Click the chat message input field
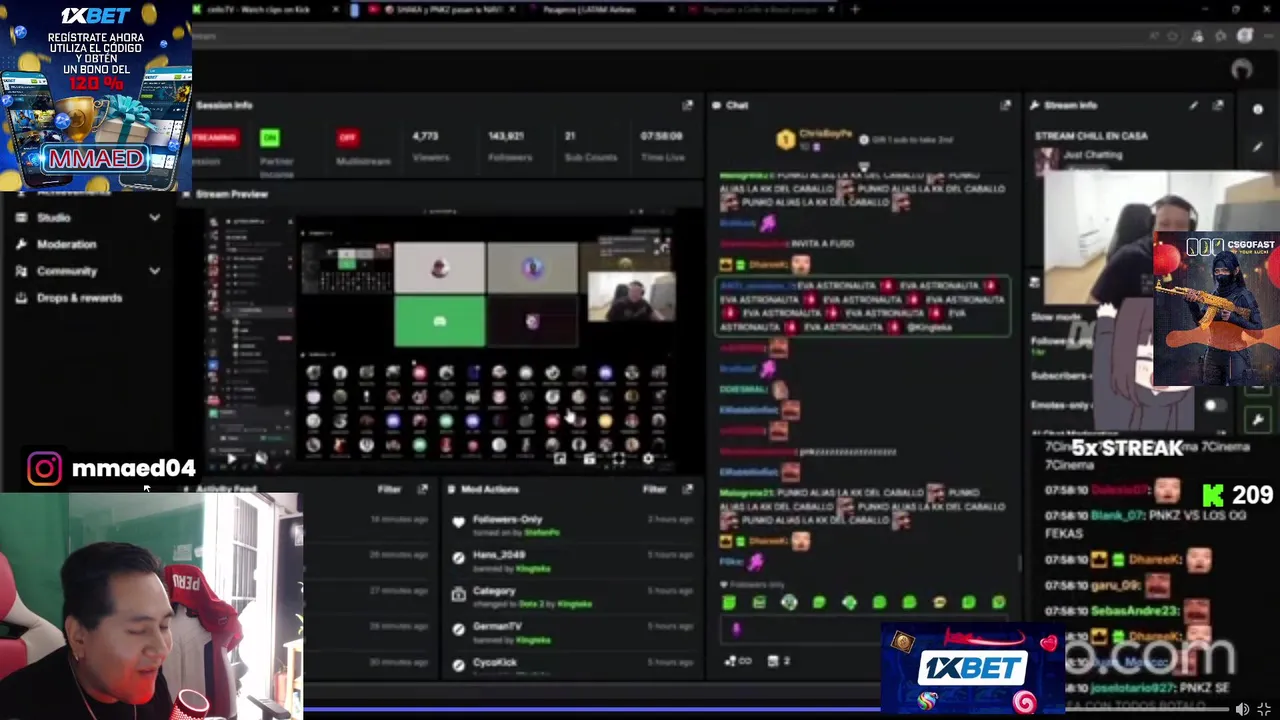The image size is (1280, 720). point(866,629)
